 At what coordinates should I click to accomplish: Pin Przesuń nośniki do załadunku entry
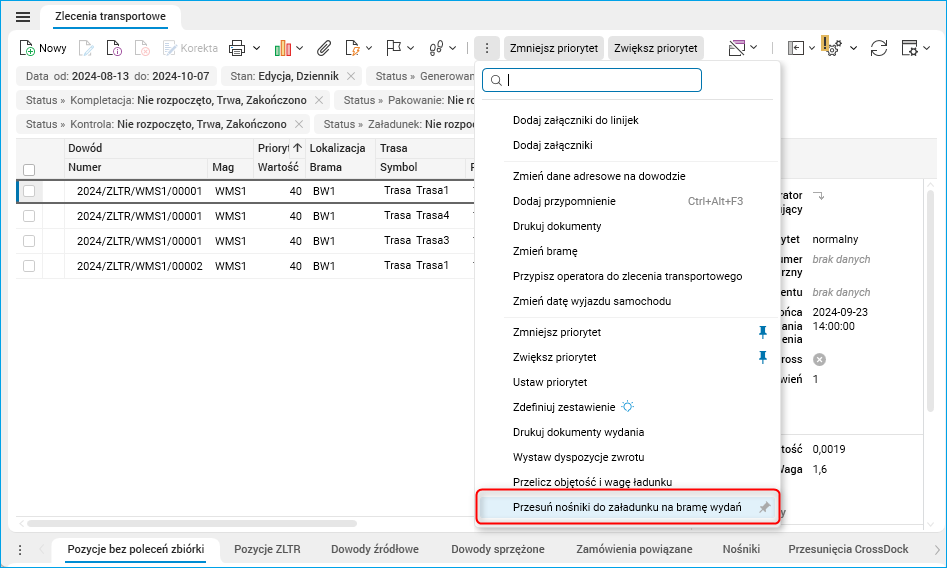[764, 508]
